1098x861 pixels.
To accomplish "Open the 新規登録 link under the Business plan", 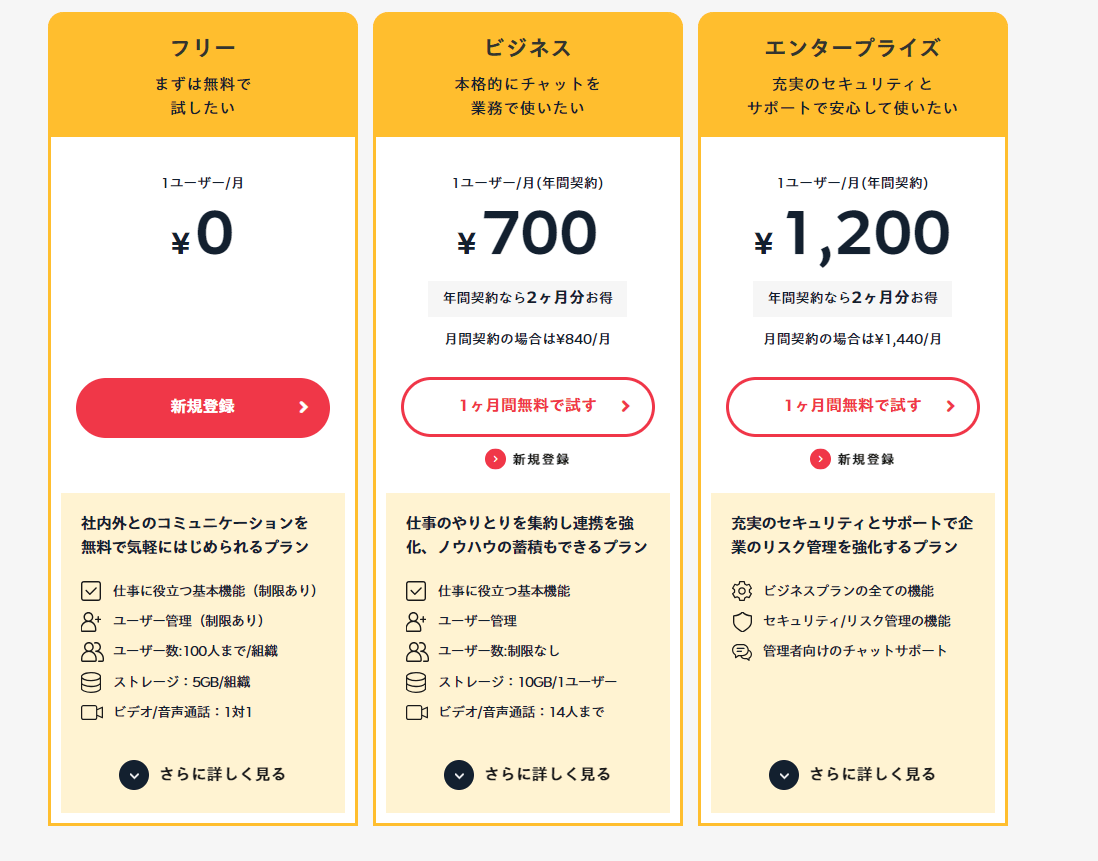I will click(528, 459).
